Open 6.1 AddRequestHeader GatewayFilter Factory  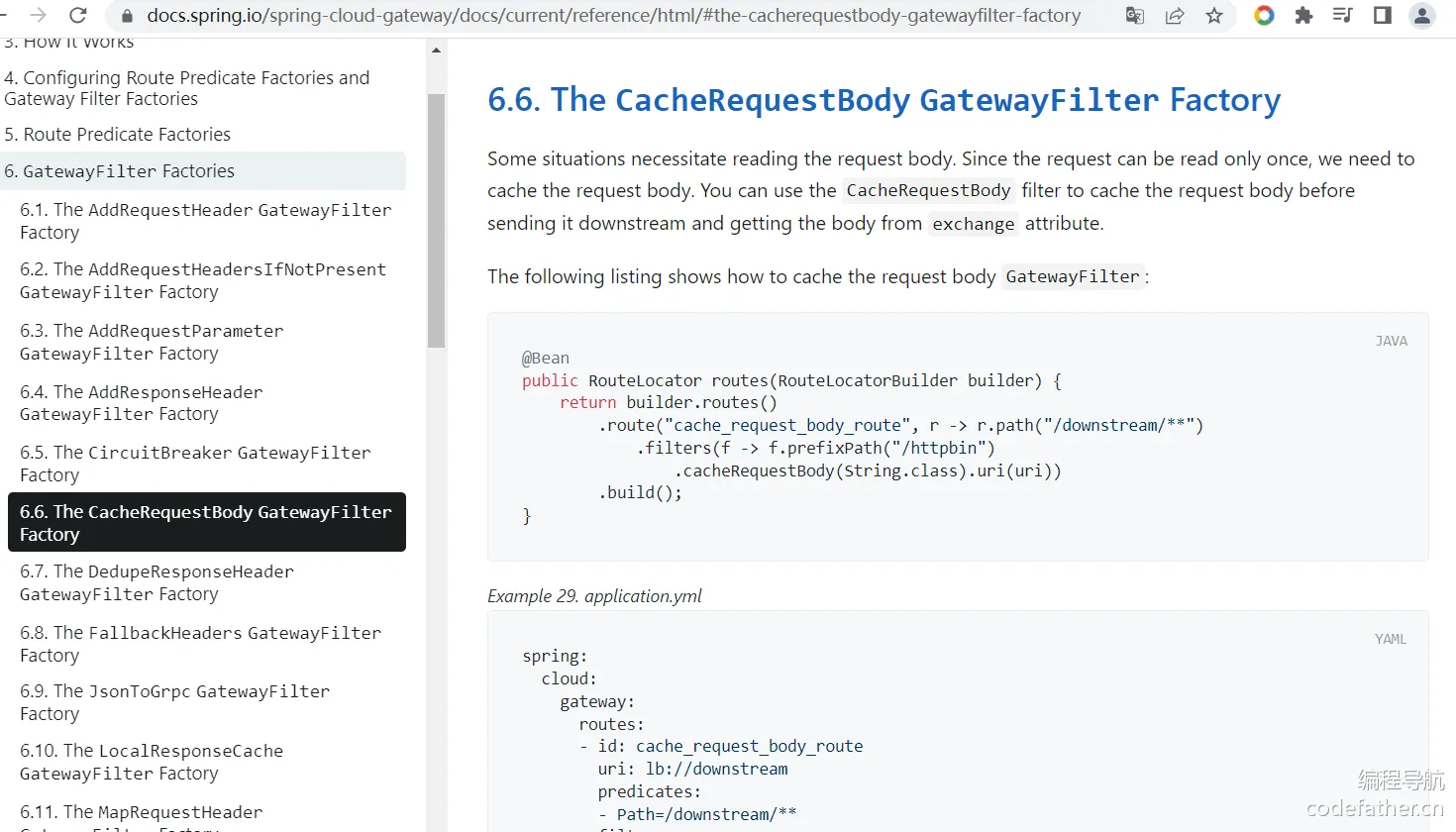(206, 221)
